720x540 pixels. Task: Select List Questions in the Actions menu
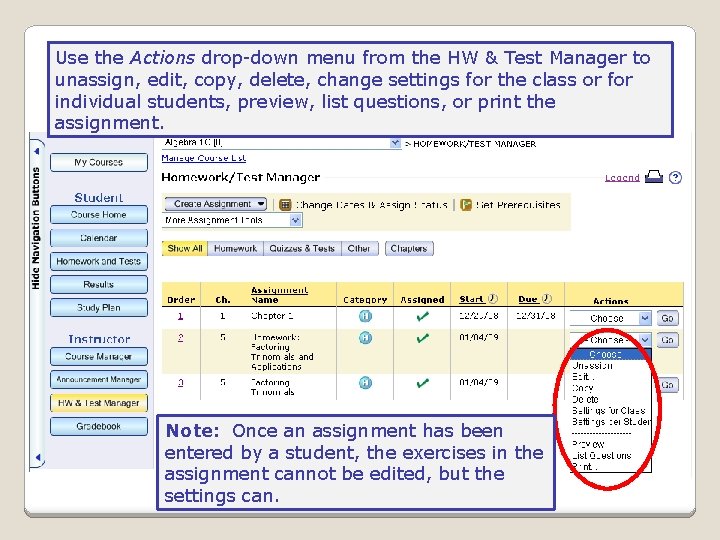pyautogui.click(x=601, y=456)
